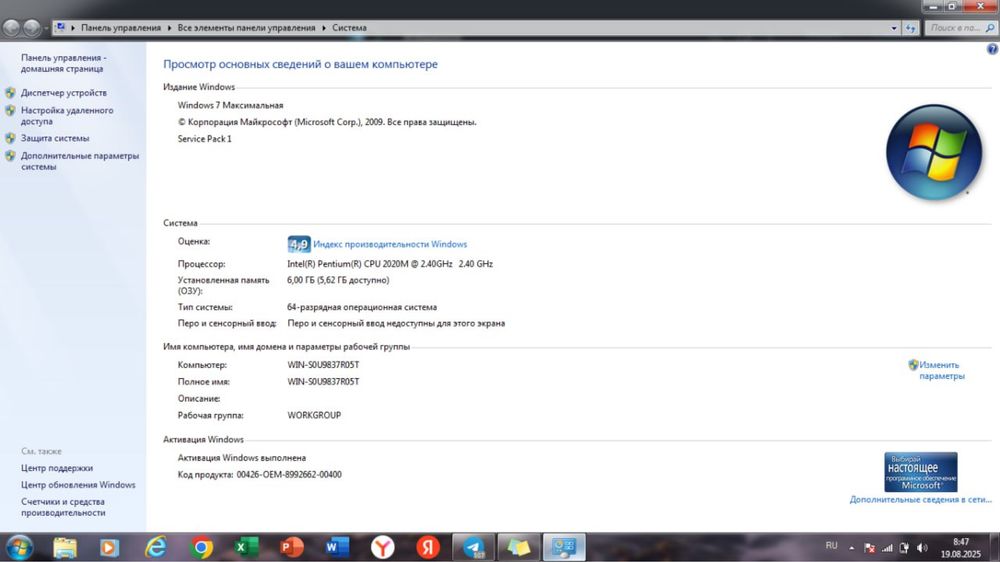Image resolution: width=1000 pixels, height=562 pixels.
Task: Expand arrow after Все элементы панели управления
Action: coord(324,28)
